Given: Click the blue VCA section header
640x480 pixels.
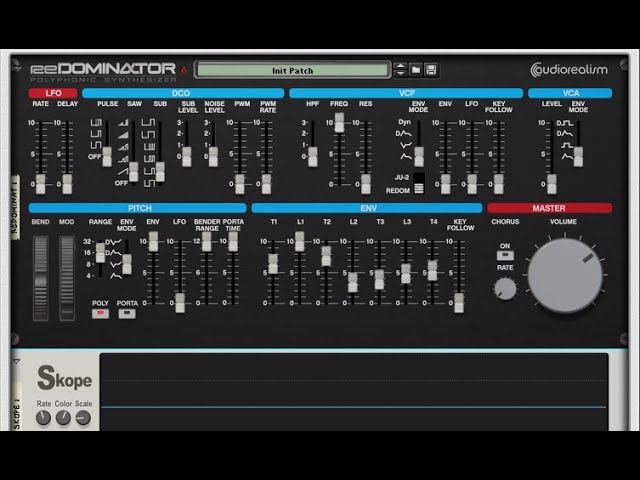Looking at the screenshot, I should [570, 93].
